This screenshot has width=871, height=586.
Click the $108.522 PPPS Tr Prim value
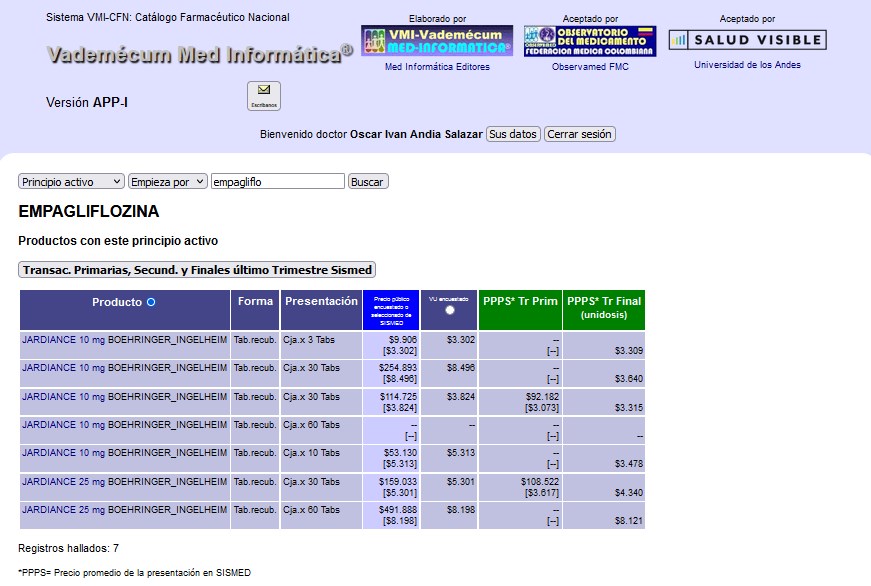[540, 482]
